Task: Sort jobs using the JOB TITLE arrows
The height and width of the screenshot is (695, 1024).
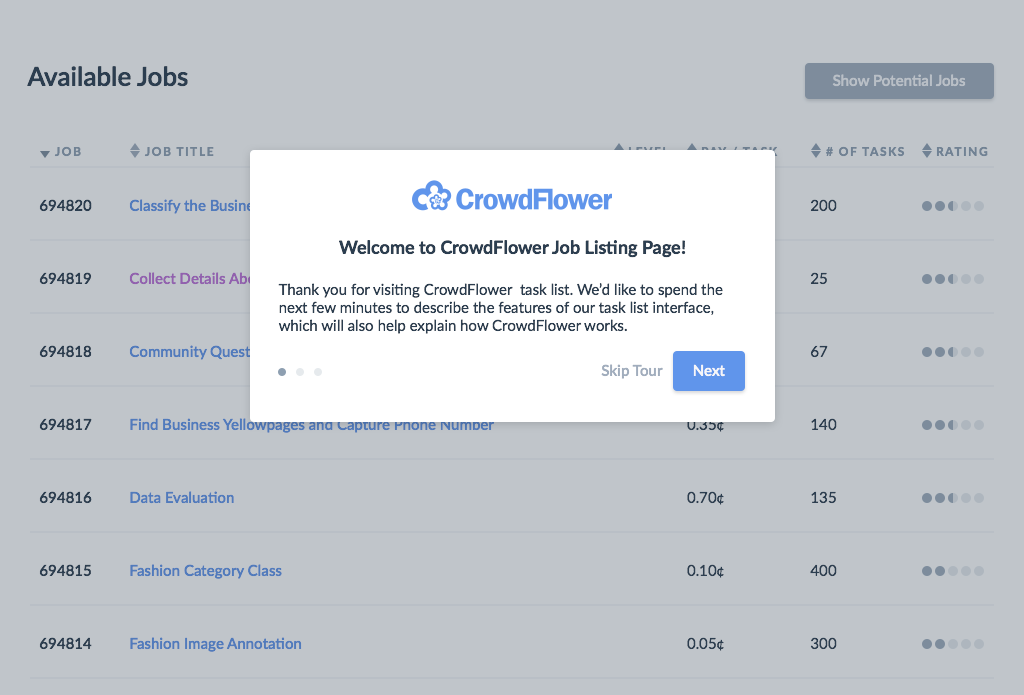Action: 135,151
